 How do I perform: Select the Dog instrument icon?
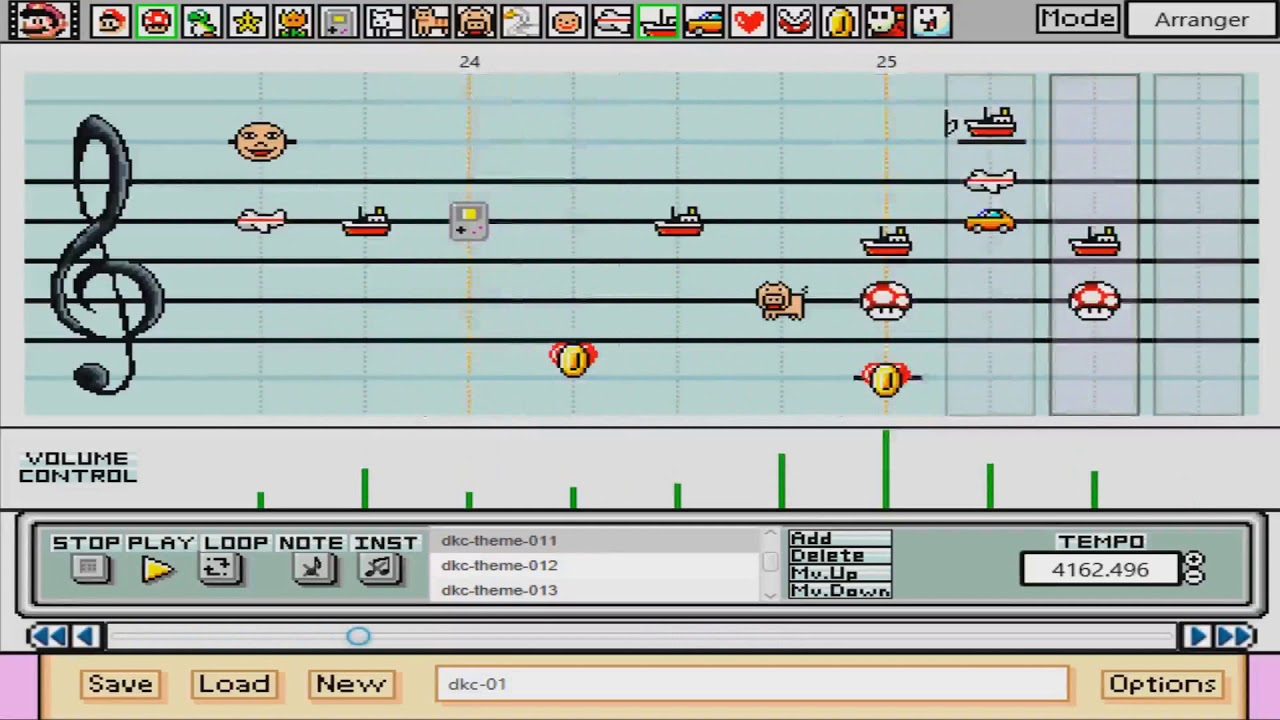tap(384, 20)
